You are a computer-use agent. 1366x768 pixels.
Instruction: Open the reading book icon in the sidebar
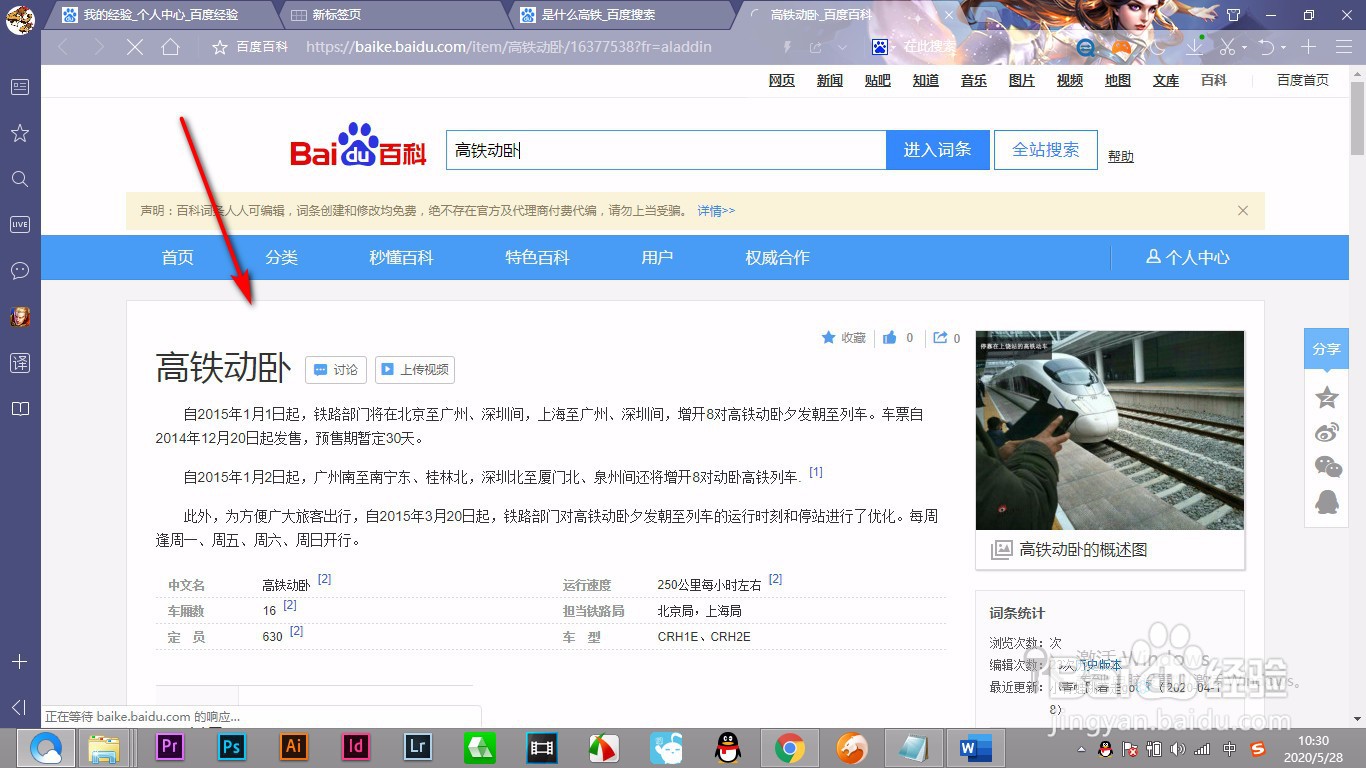point(20,409)
